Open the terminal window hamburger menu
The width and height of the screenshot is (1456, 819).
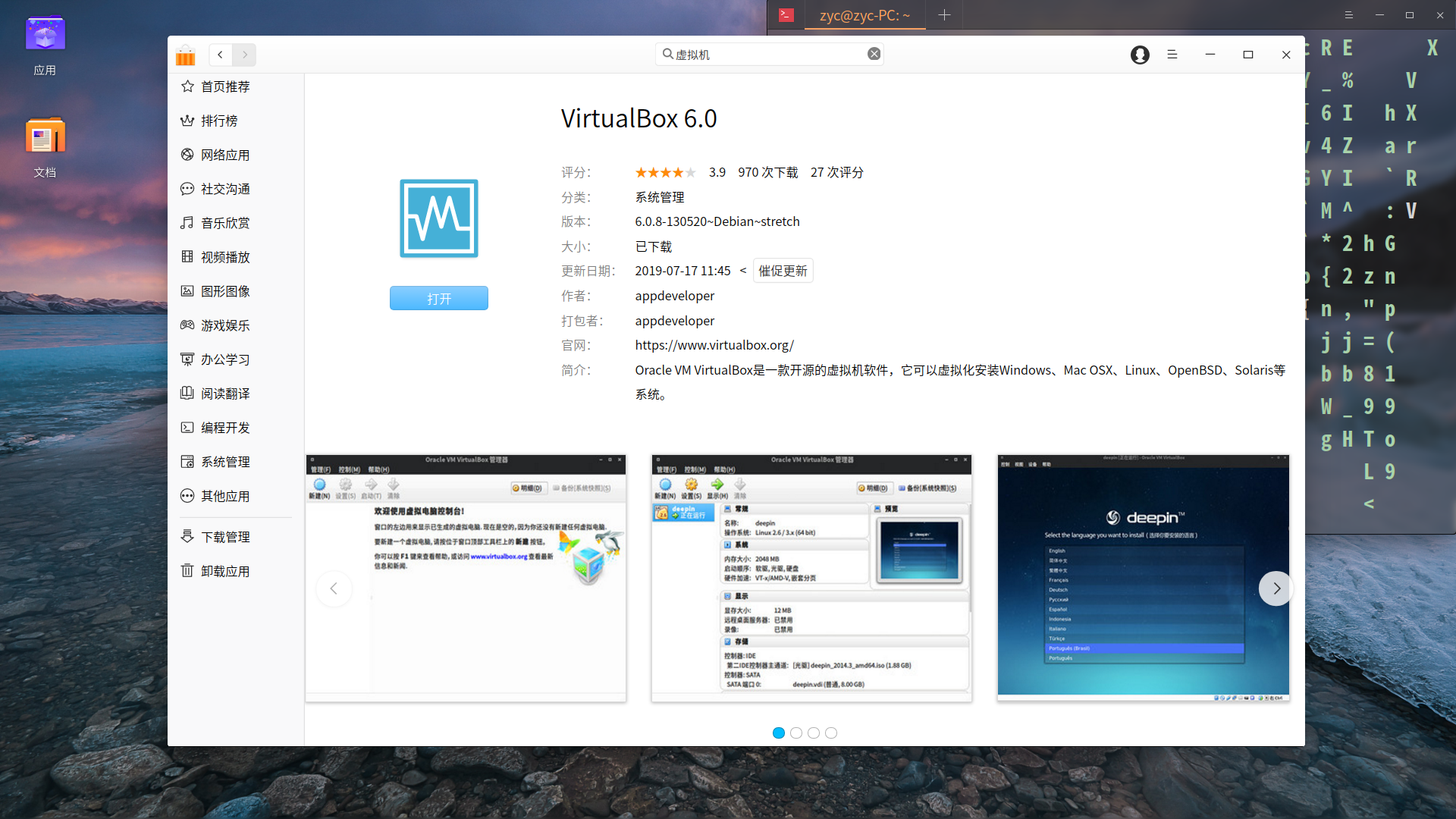[1349, 14]
